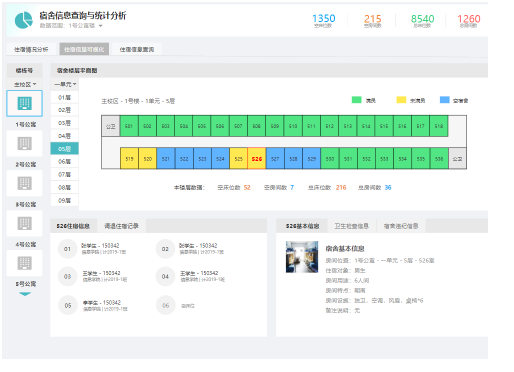Open the 一单元 unit dropdown
Viewport: 514px width, 372px height.
tap(65, 84)
